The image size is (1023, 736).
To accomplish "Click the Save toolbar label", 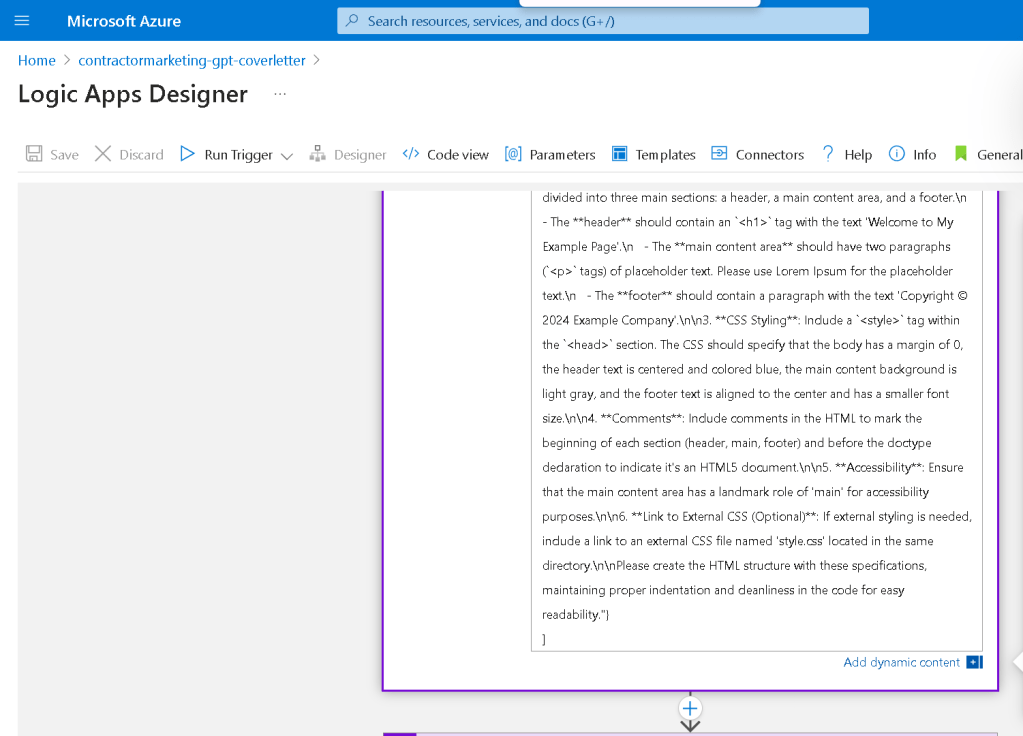I will pos(65,155).
